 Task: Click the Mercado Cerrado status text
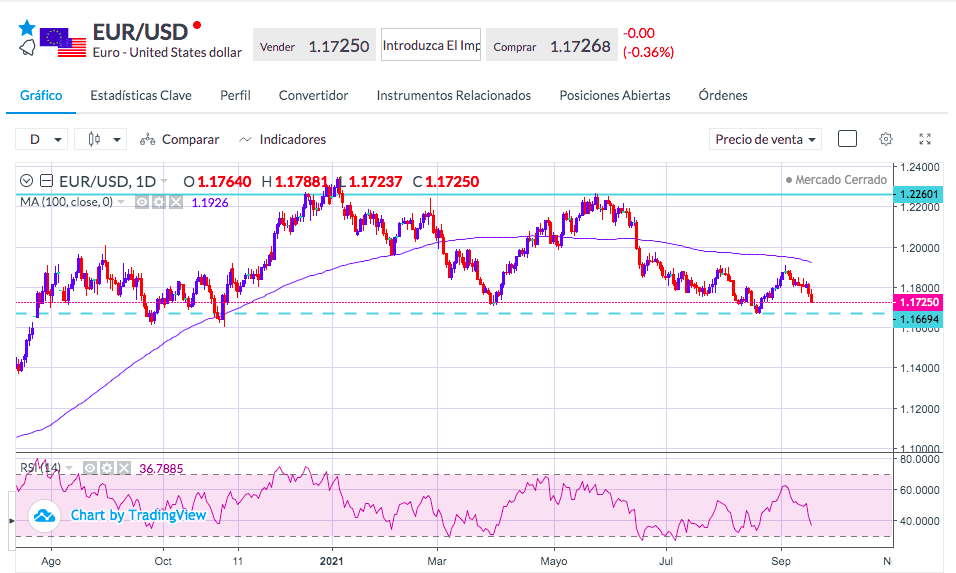(x=836, y=180)
